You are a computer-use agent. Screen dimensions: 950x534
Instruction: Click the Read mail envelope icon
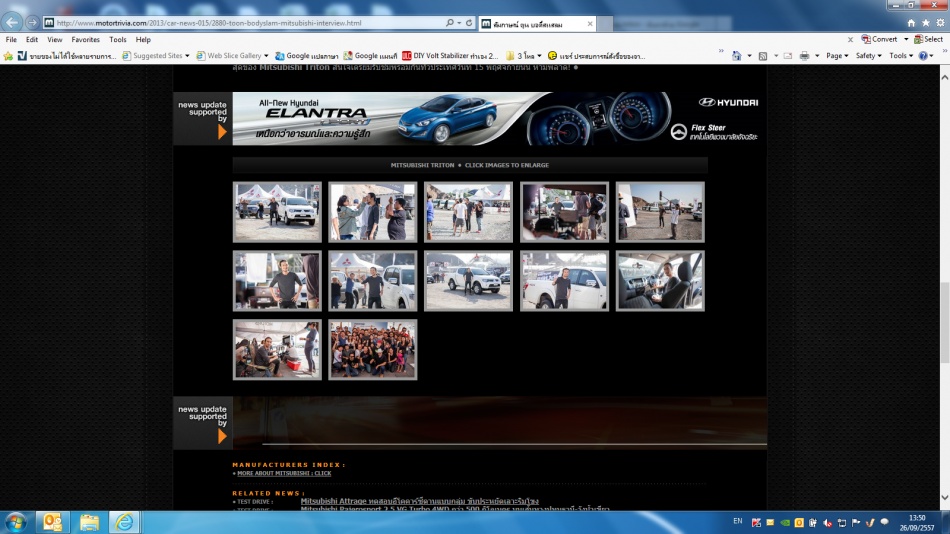coord(788,56)
